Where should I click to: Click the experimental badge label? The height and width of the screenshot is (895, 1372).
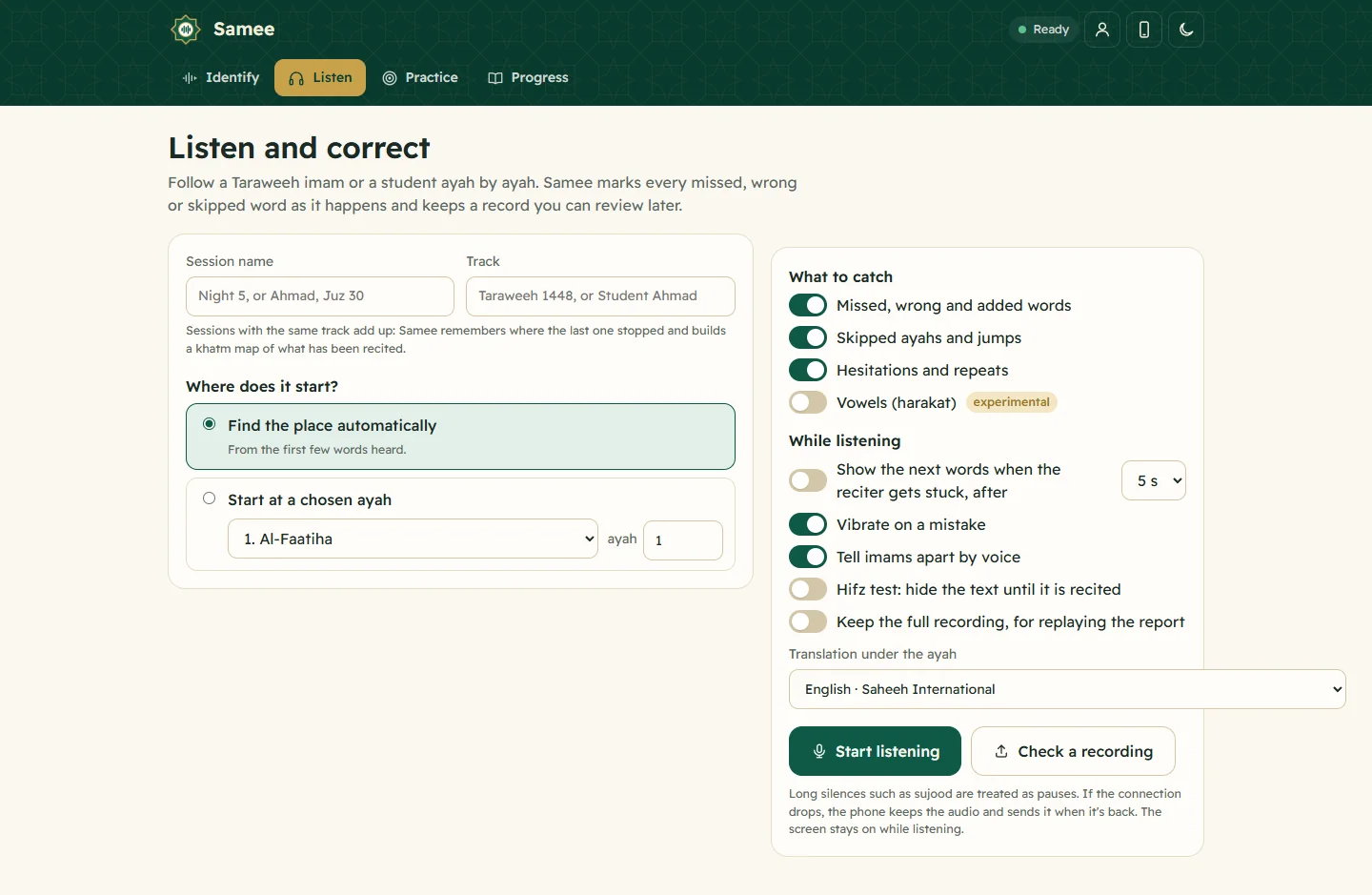click(1012, 402)
